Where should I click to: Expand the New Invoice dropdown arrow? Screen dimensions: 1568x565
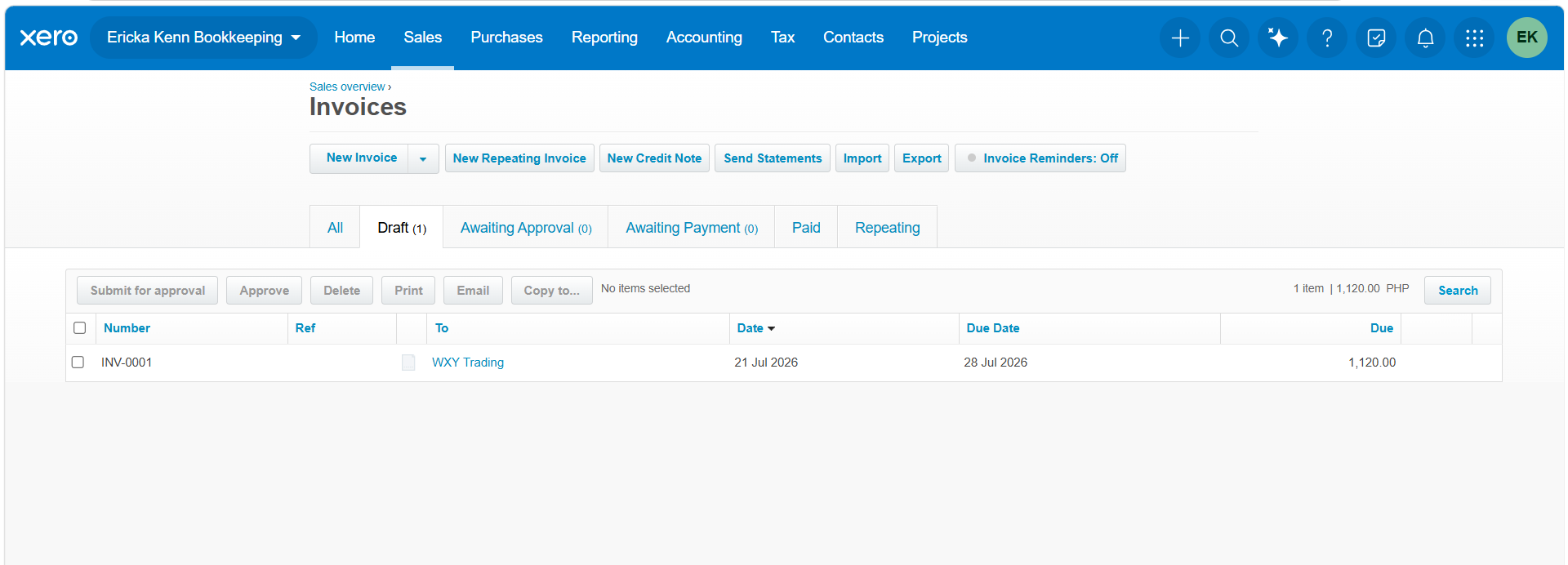click(423, 158)
